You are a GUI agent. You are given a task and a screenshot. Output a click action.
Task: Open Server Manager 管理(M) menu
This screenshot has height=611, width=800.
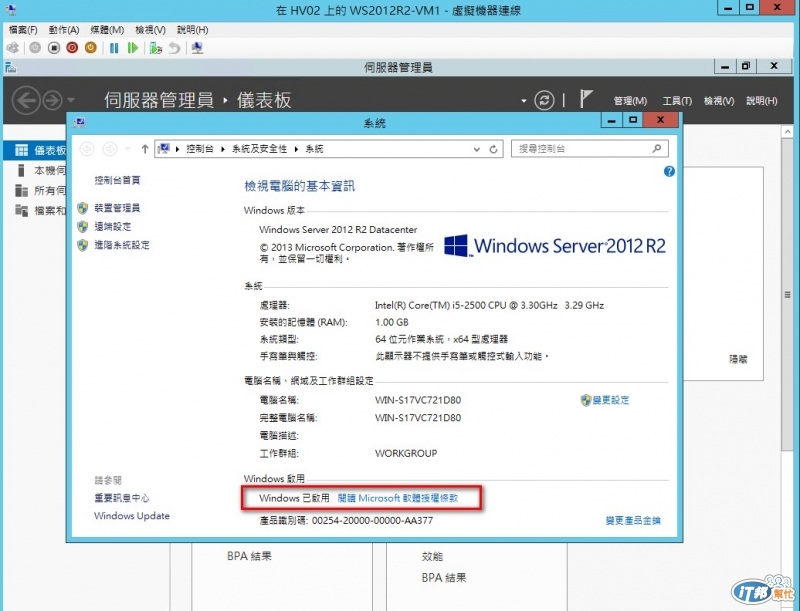point(630,101)
